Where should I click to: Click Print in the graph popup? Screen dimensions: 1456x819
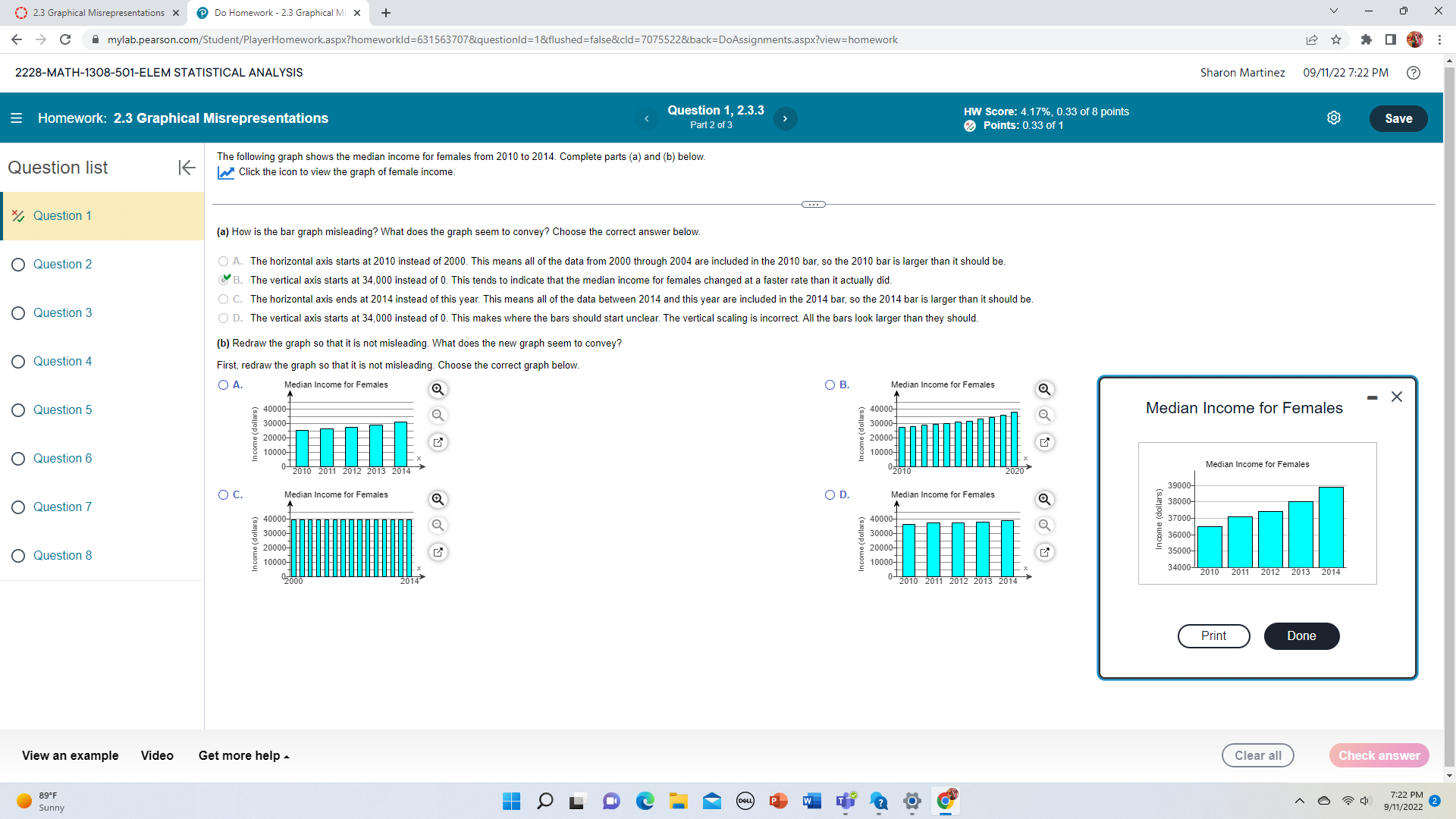pyautogui.click(x=1213, y=635)
